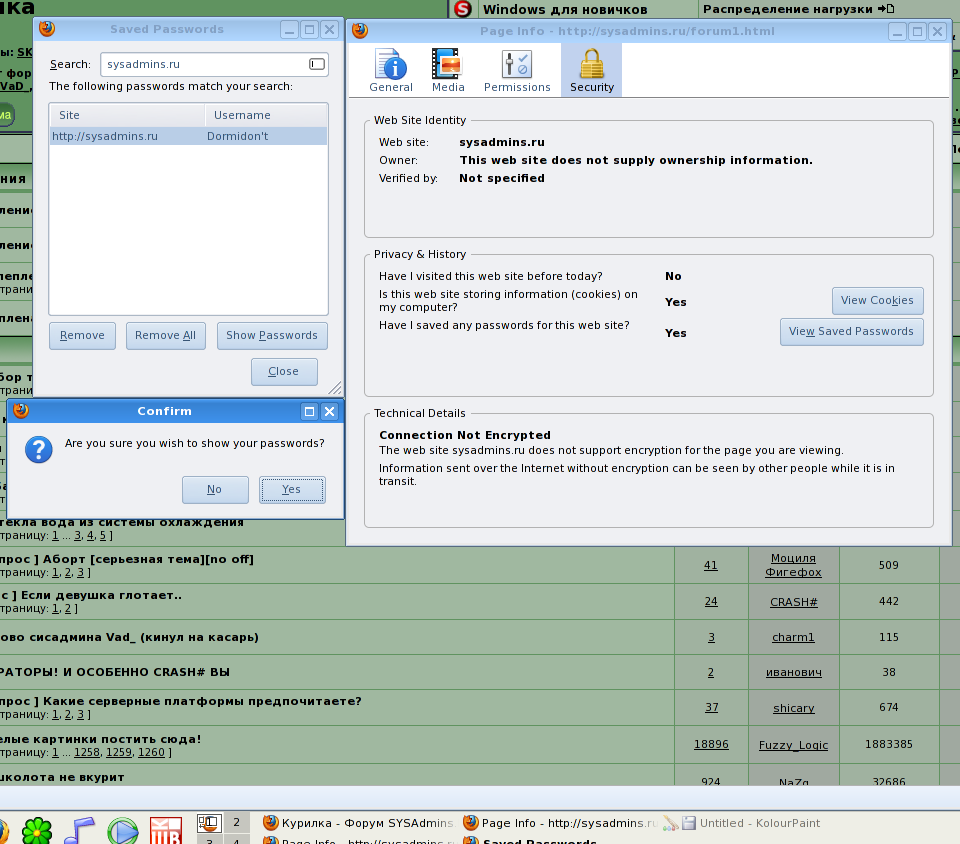Open thread 'Какие серверные платформы предпочитаете?'
The image size is (960, 844).
(202, 701)
